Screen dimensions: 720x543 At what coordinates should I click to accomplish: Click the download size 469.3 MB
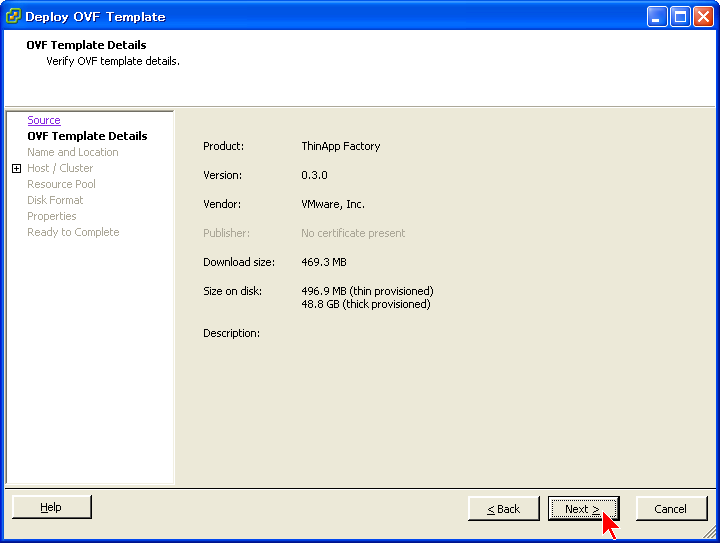point(324,262)
